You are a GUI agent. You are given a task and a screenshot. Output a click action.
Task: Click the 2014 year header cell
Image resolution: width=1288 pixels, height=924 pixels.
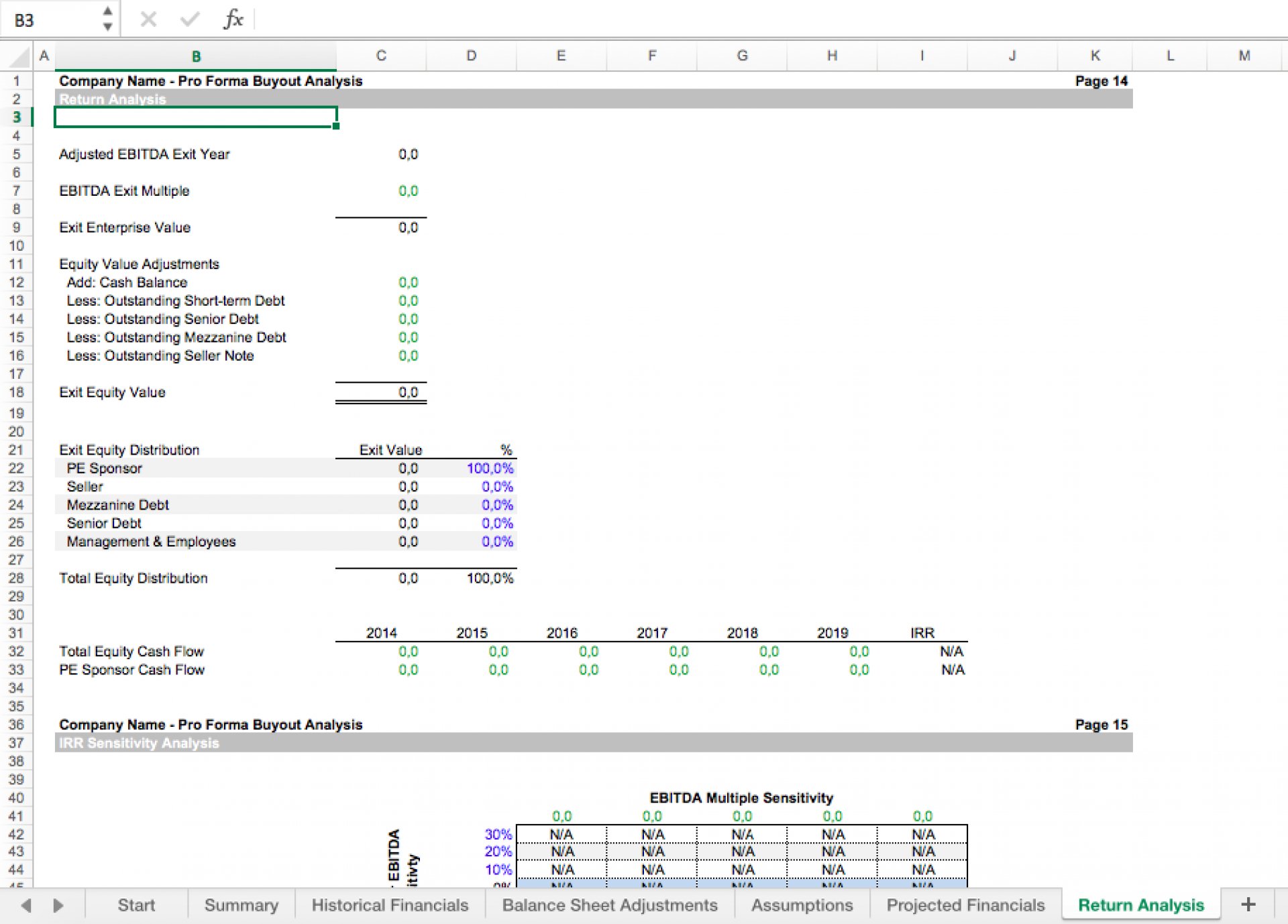[381, 633]
